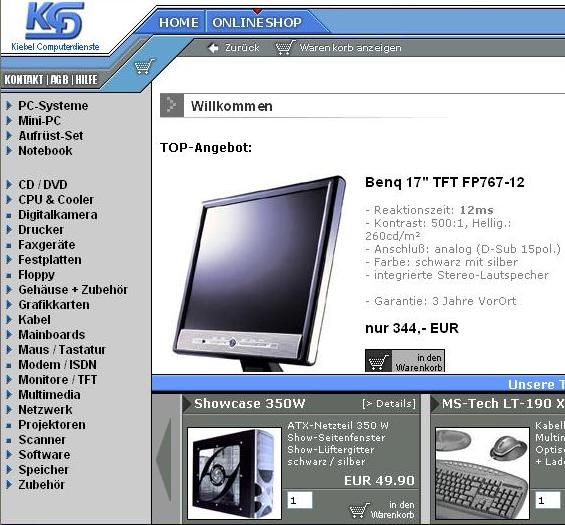The width and height of the screenshot is (565, 525).
Task: Click the arrow icon next to Willkommen heading
Action: click(172, 105)
